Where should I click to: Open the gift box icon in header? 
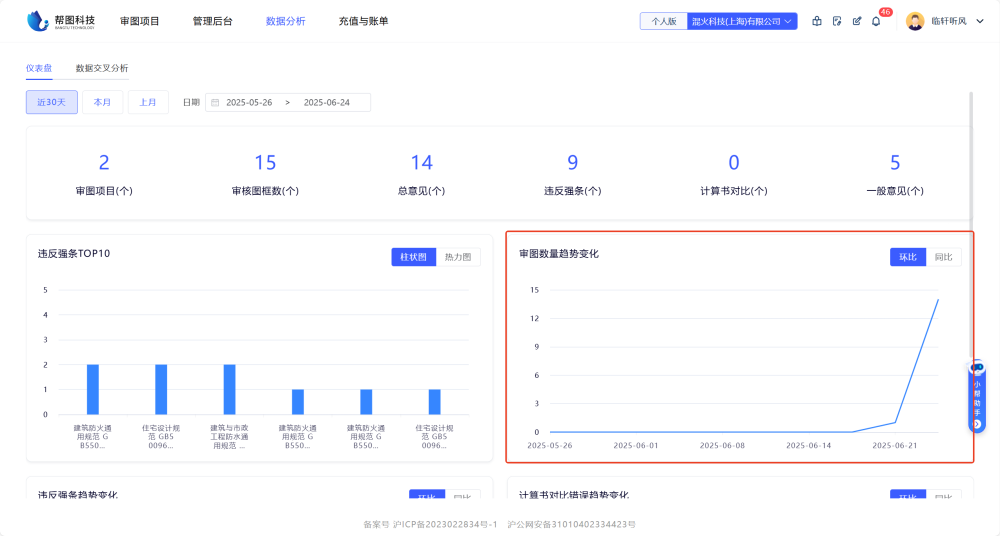point(817,21)
